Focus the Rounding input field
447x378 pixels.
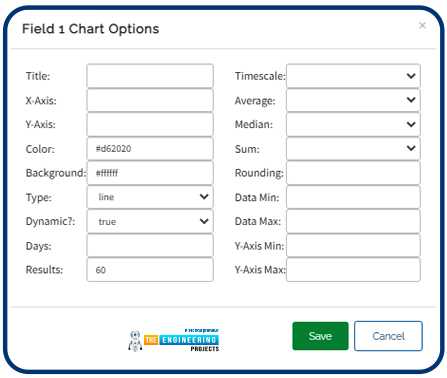[353, 173]
